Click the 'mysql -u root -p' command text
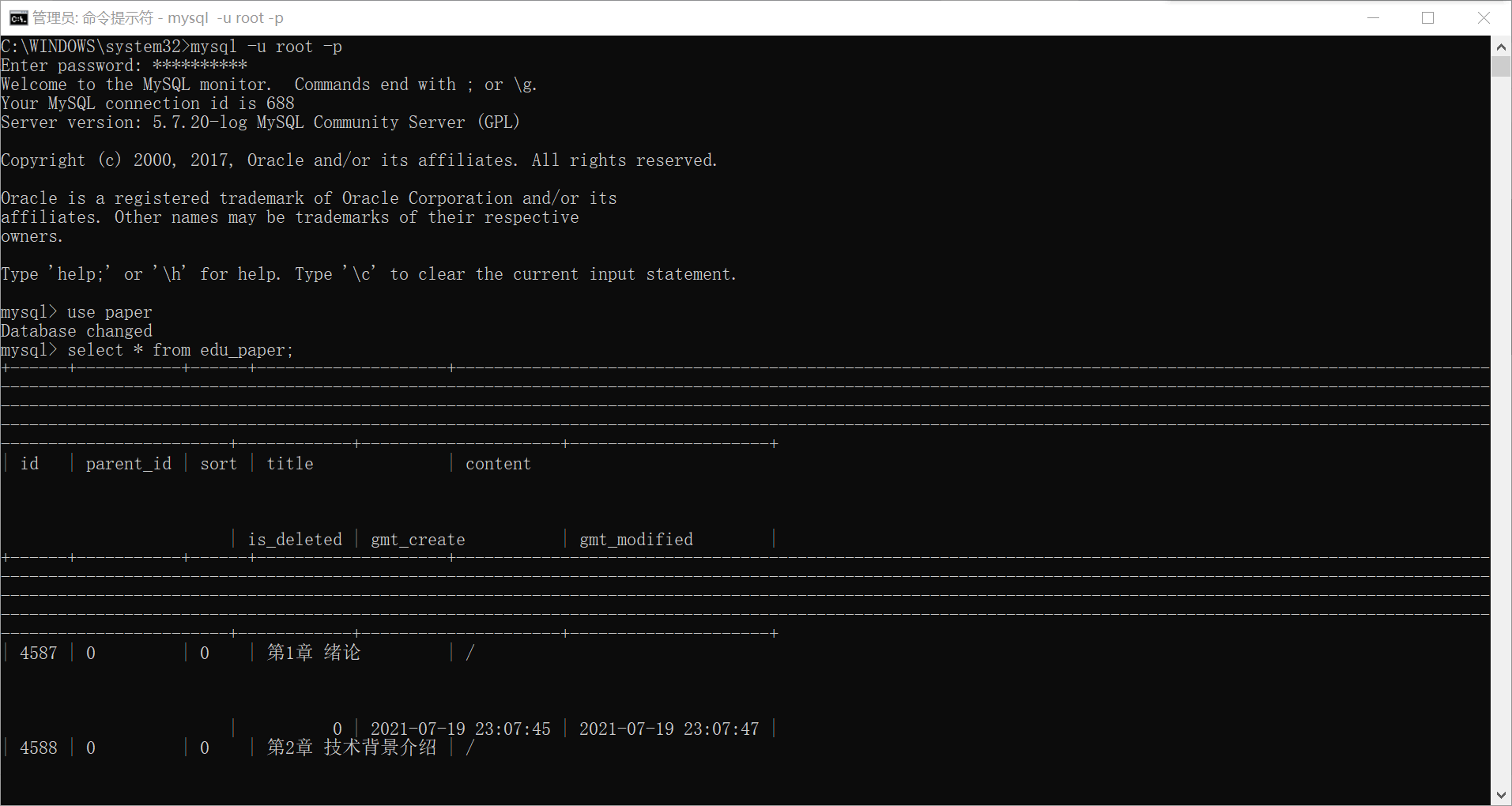This screenshot has width=1512, height=806. tap(266, 47)
